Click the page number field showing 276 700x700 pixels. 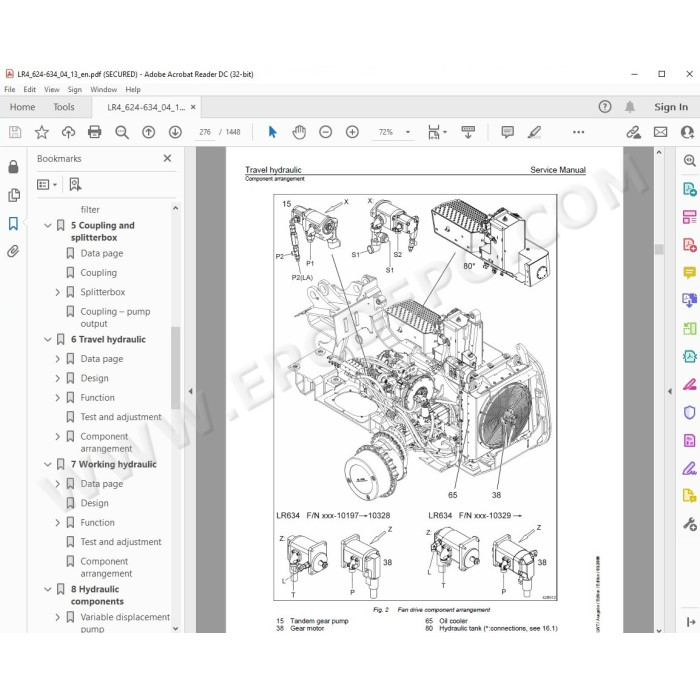tap(205, 132)
